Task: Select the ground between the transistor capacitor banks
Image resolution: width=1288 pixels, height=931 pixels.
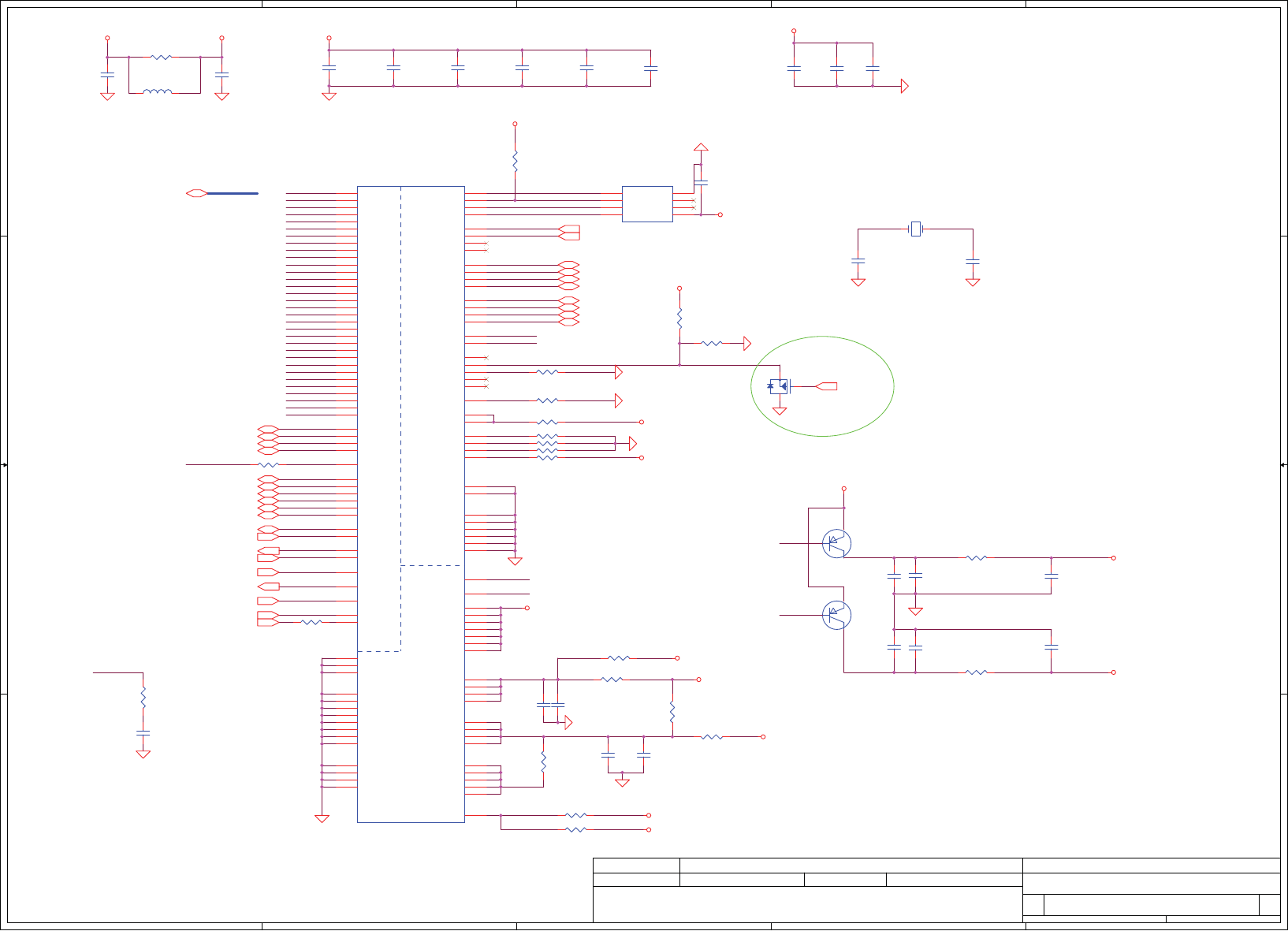Action: point(915,611)
